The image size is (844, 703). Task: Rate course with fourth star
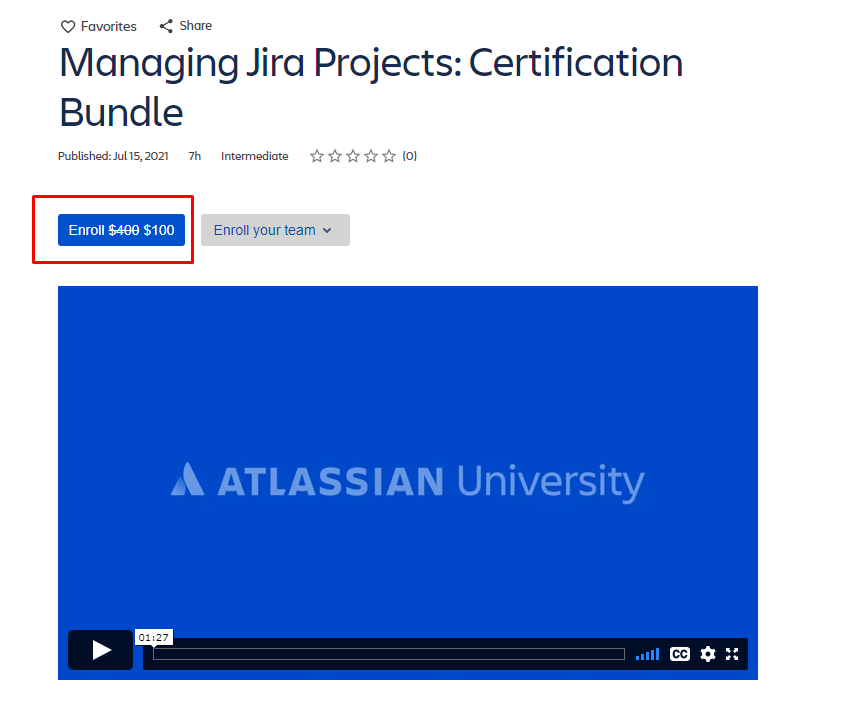pos(371,156)
